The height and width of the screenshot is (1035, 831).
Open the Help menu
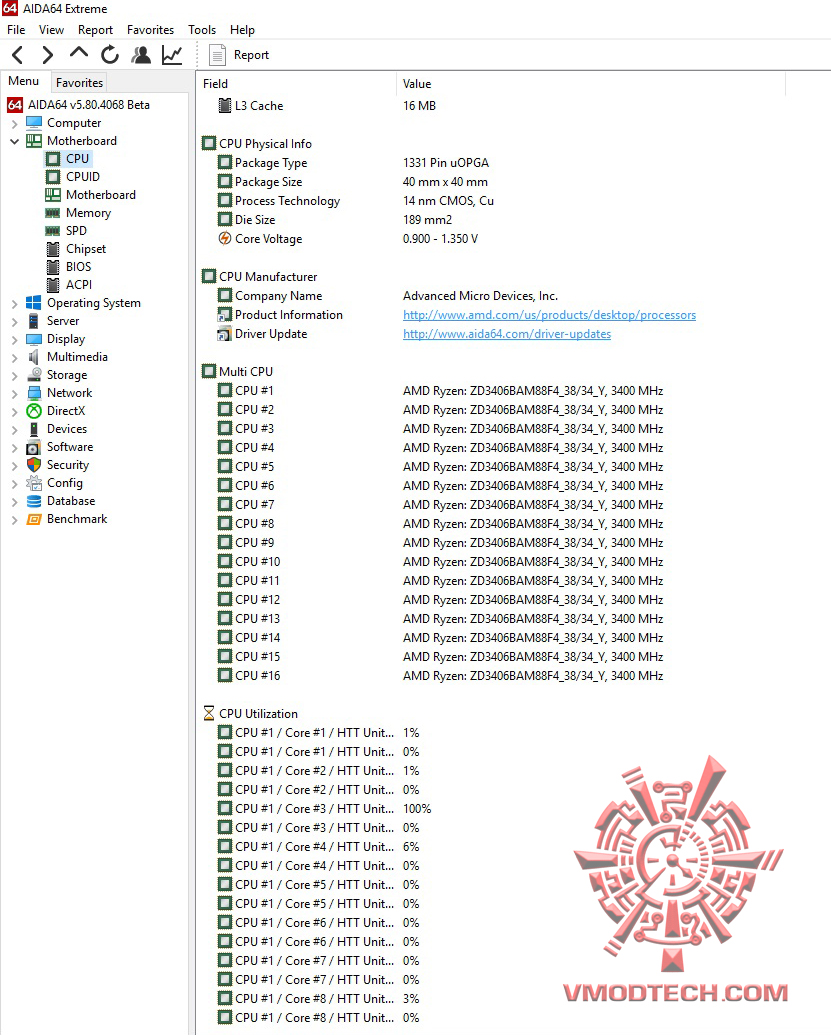242,30
